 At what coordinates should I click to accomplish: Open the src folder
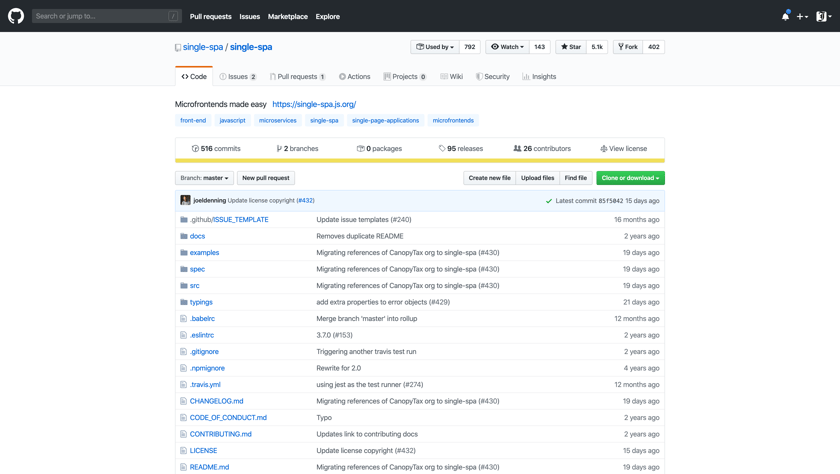click(x=194, y=286)
